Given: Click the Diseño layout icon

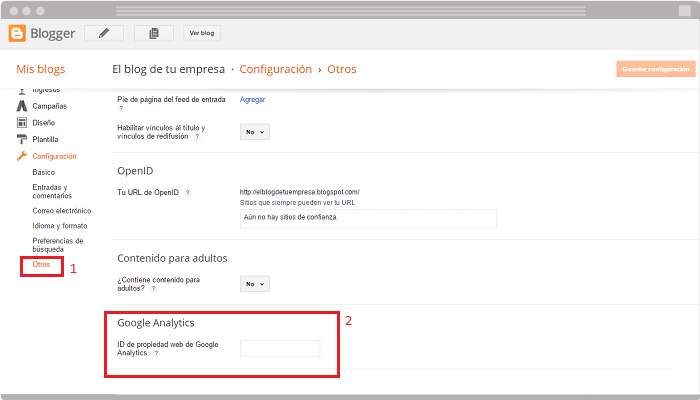Looking at the screenshot, I should point(21,123).
